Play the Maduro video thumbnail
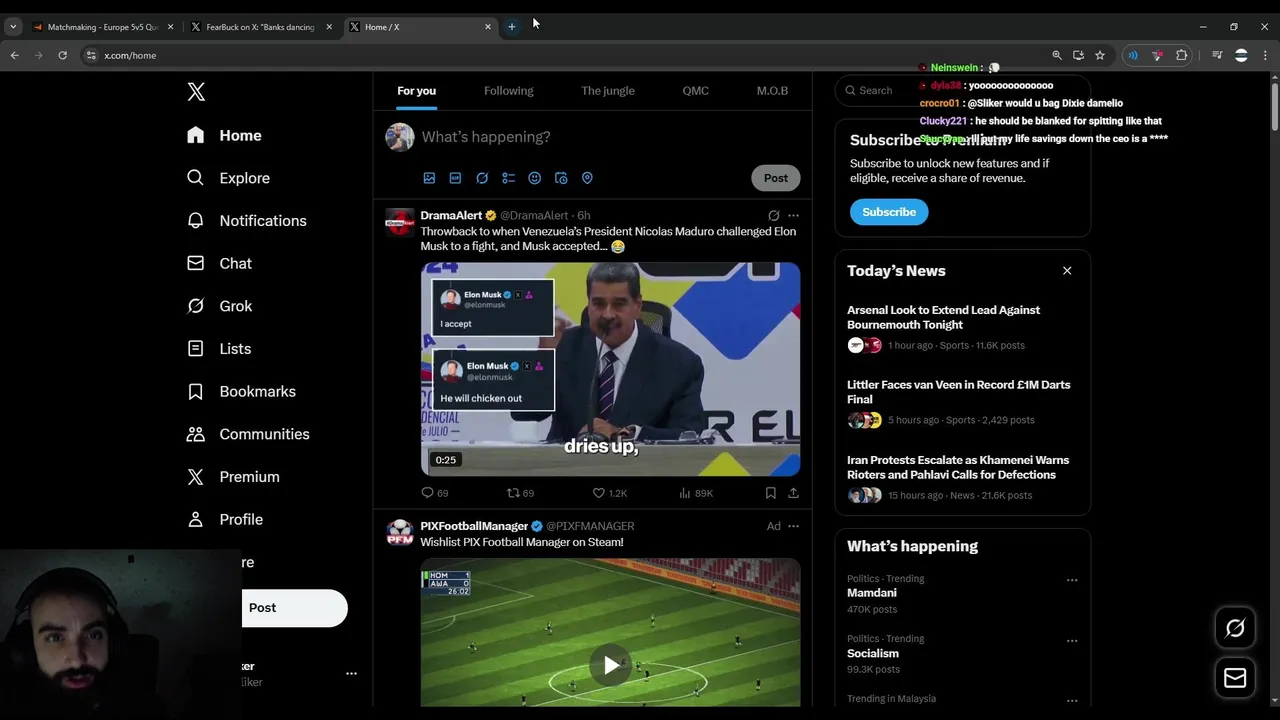This screenshot has height=720, width=1280. point(610,369)
